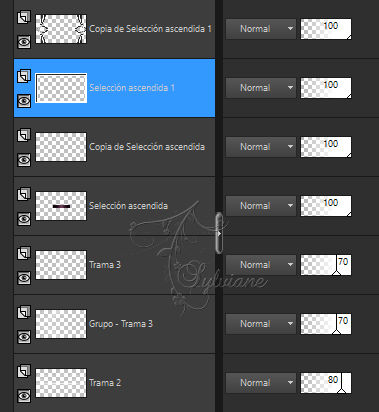Click layer type icon of Grupo - Trama 3

[24, 312]
